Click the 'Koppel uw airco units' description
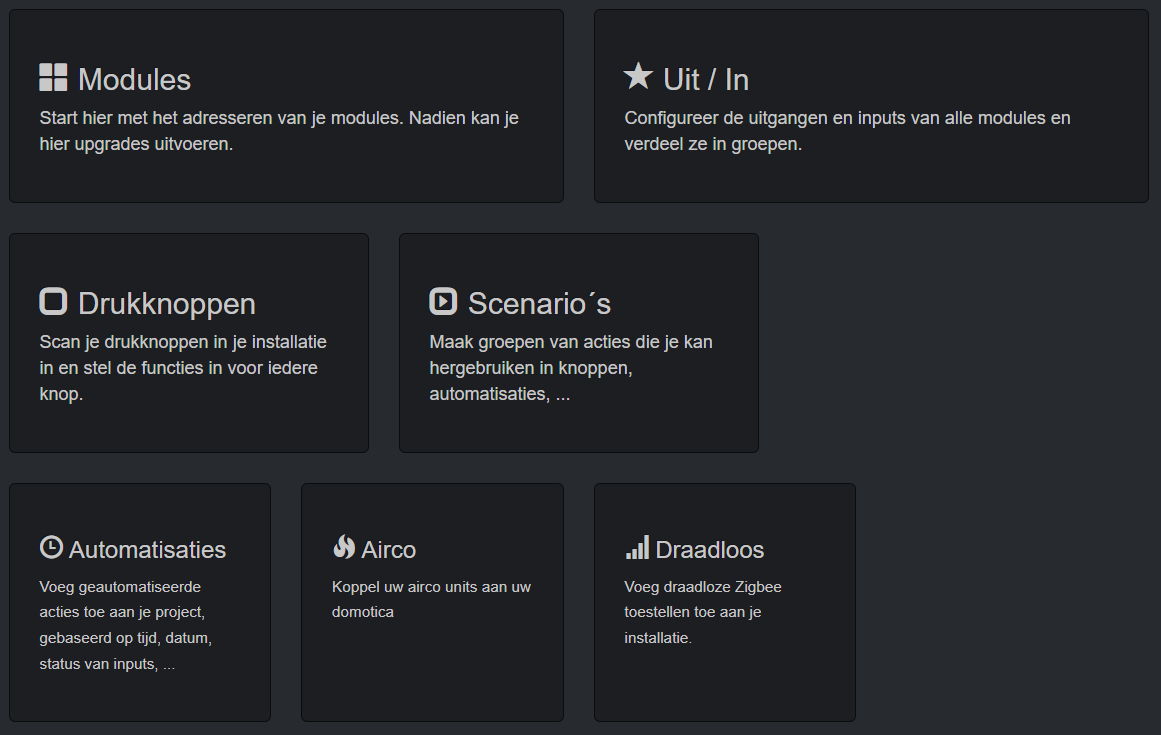The image size is (1161, 735). pyautogui.click(x=431, y=599)
